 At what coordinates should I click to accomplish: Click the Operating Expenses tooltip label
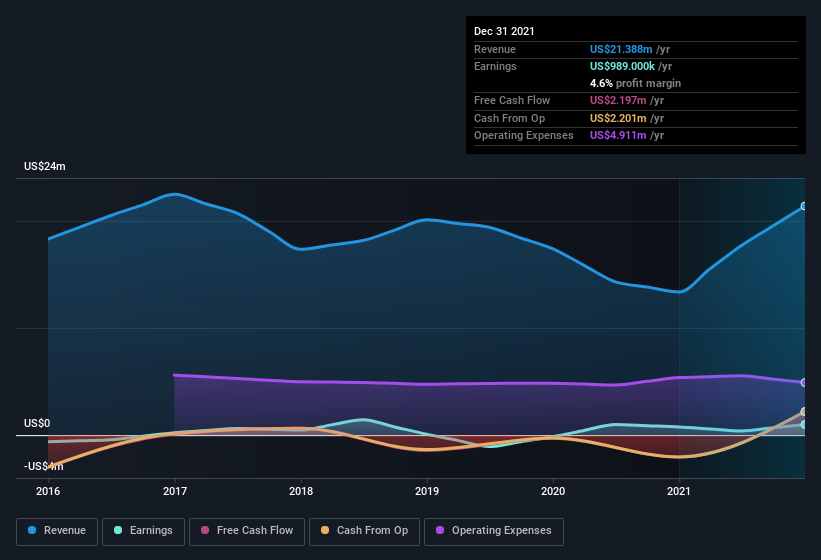pos(524,135)
